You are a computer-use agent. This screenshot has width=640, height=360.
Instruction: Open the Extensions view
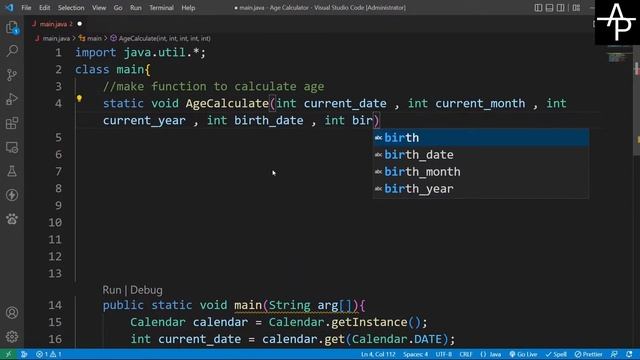pos(12,123)
